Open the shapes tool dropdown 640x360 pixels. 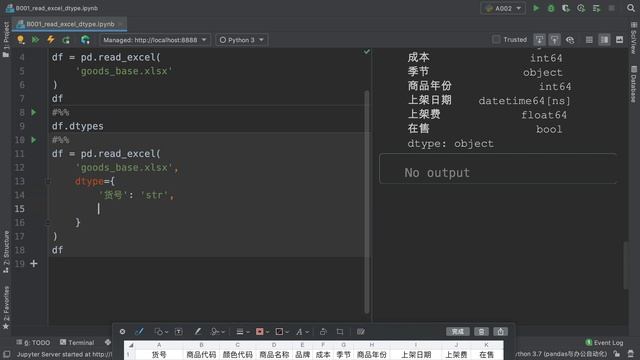(x=160, y=332)
